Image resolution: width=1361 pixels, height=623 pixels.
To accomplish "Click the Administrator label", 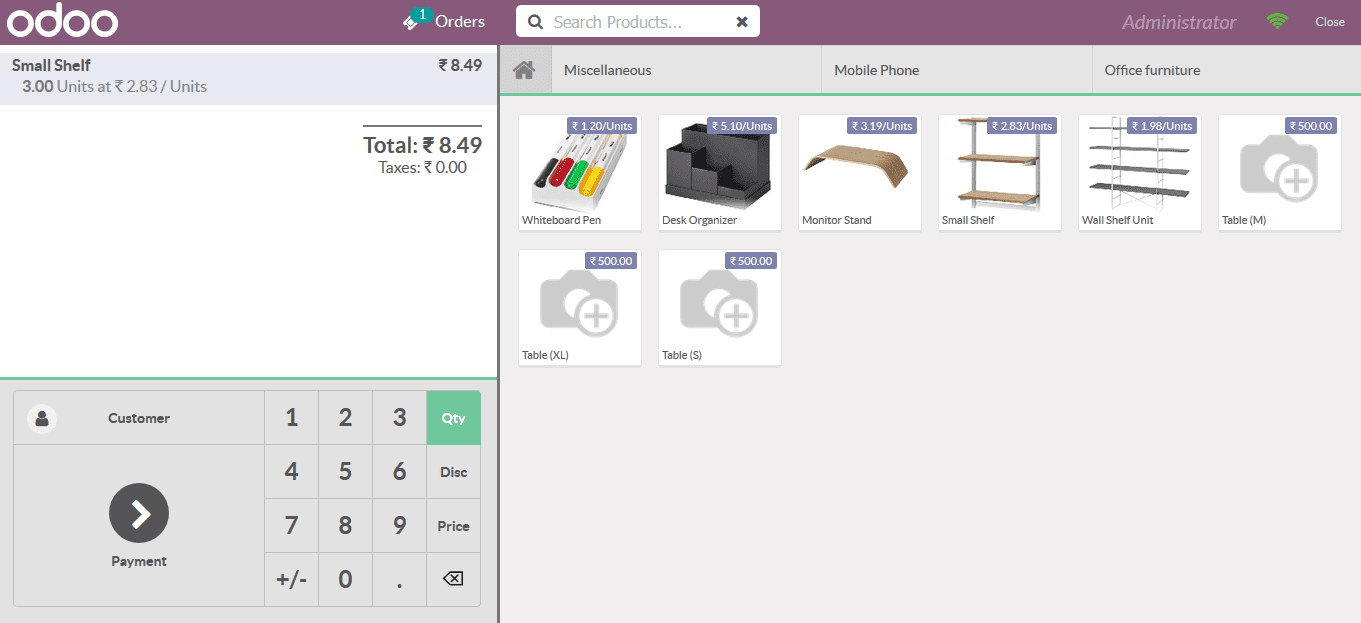I will tap(1179, 20).
